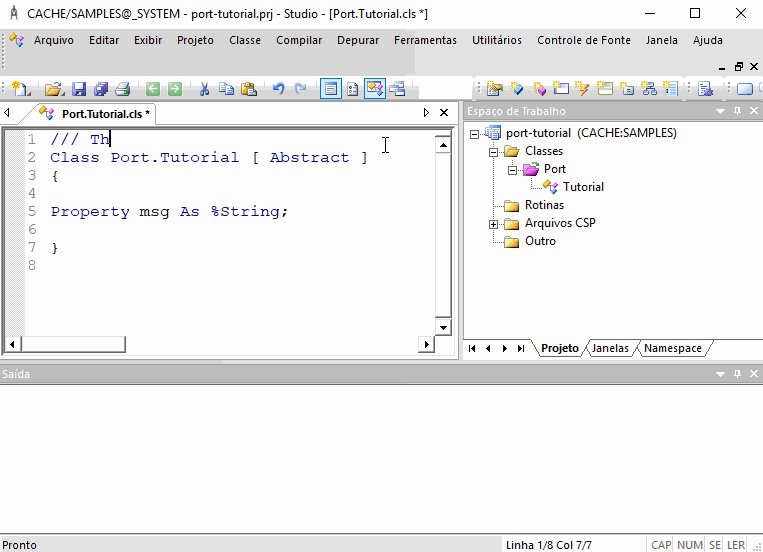
Task: Click the Print toolbar icon
Action: click(x=123, y=89)
